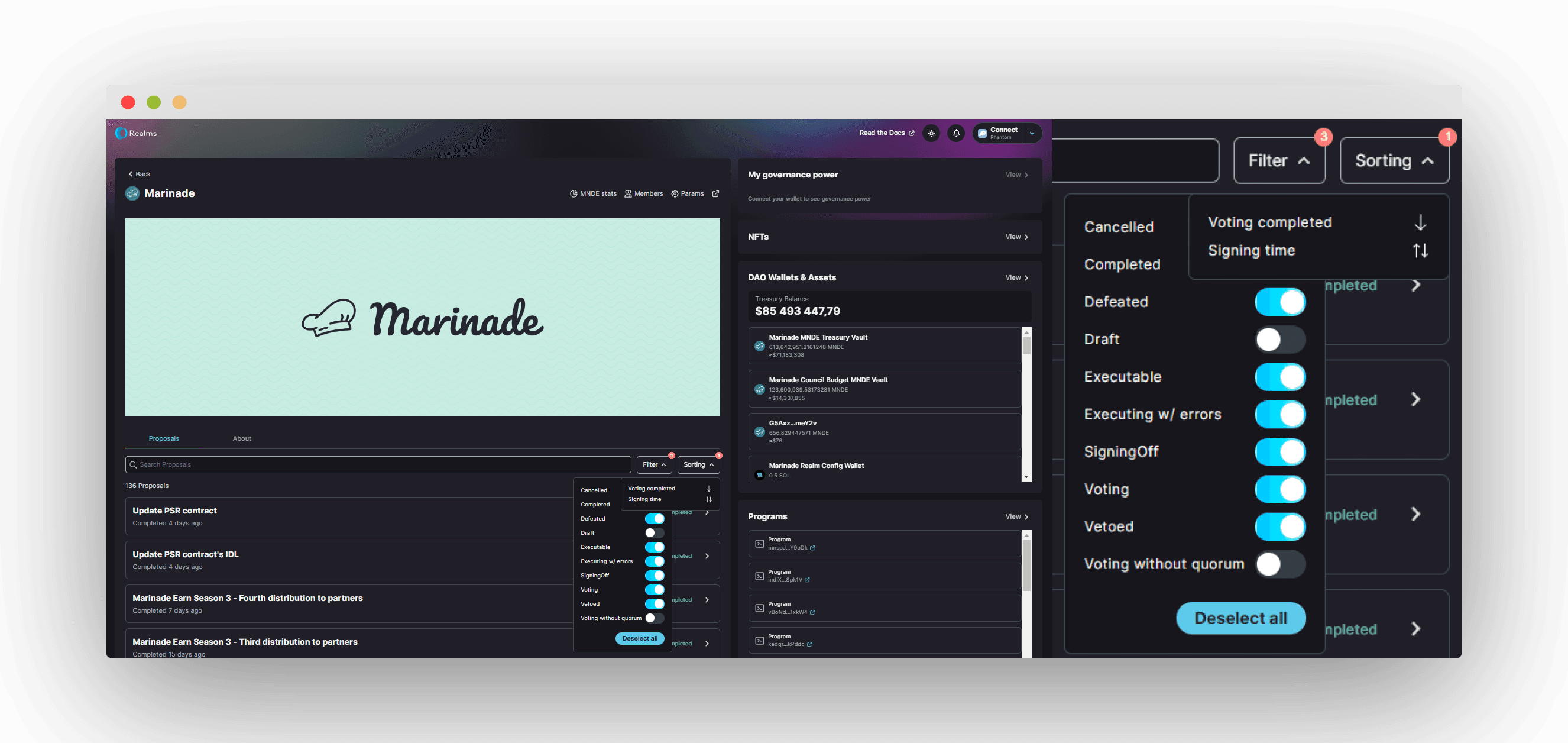Screen dimensions: 1568x743
Task: Enable the Draft filter toggle in the filter list
Action: [655, 533]
